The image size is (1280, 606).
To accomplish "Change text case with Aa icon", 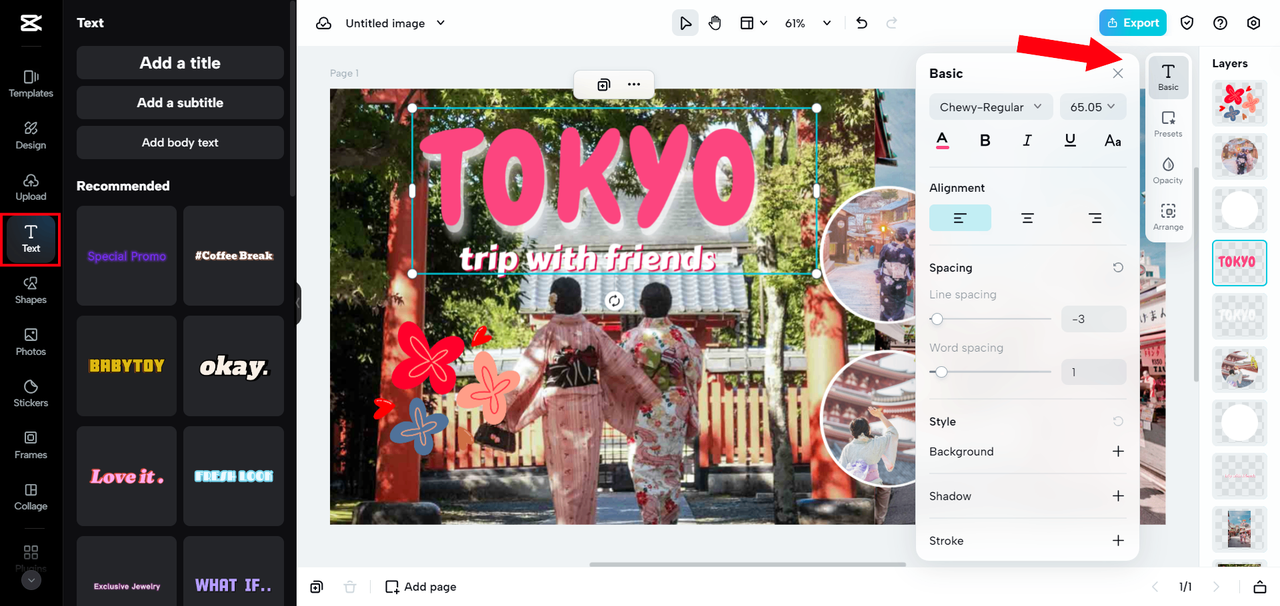I will click(1113, 141).
